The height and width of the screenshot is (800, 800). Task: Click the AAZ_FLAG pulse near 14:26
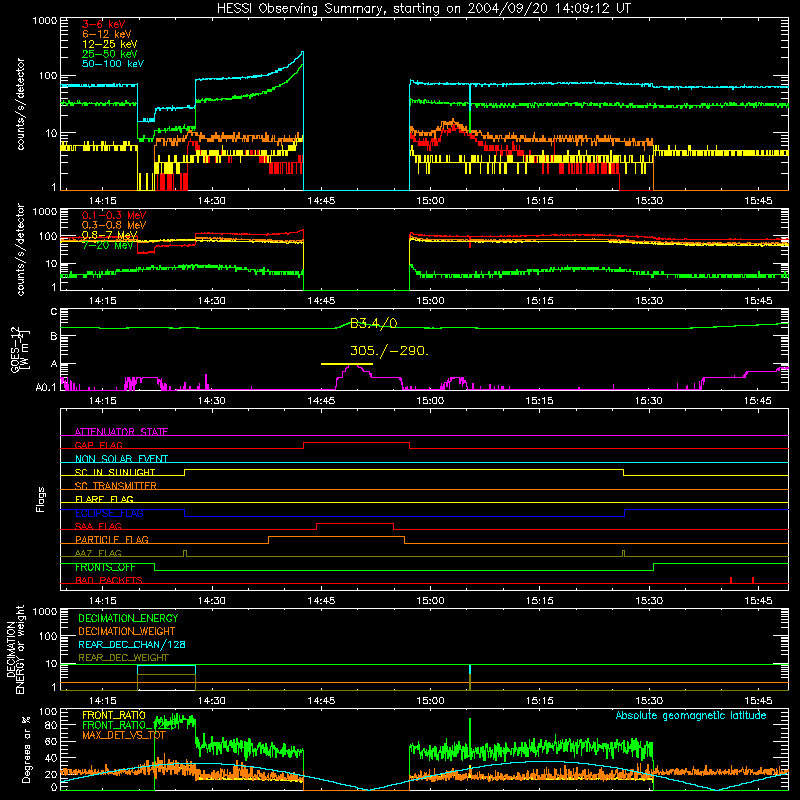click(x=185, y=553)
